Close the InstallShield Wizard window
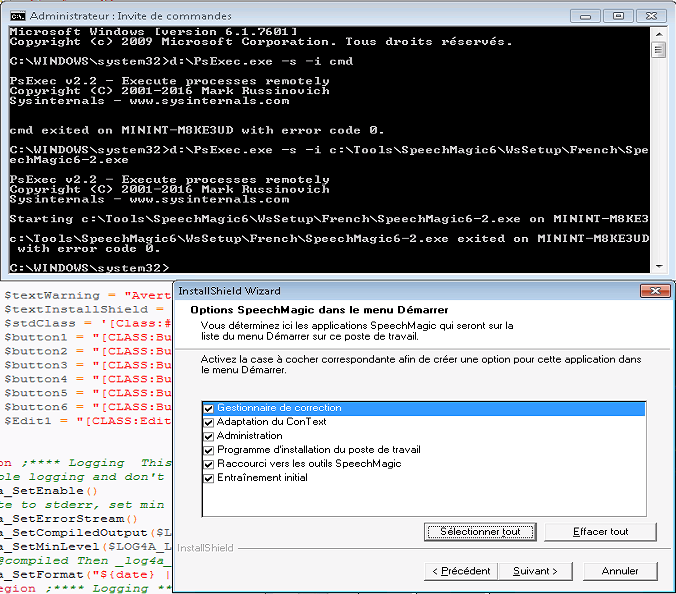 (x=655, y=291)
